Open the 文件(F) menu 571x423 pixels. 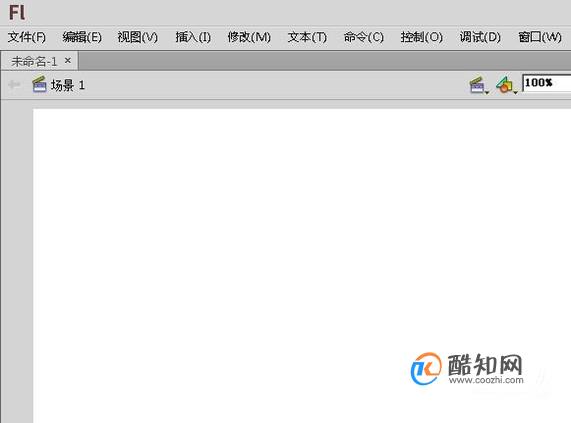[27, 37]
